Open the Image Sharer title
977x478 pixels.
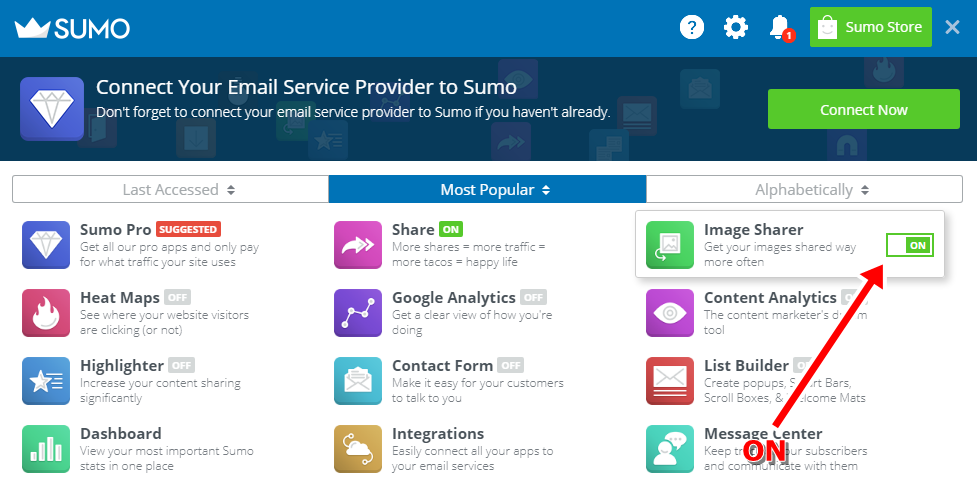pos(753,229)
